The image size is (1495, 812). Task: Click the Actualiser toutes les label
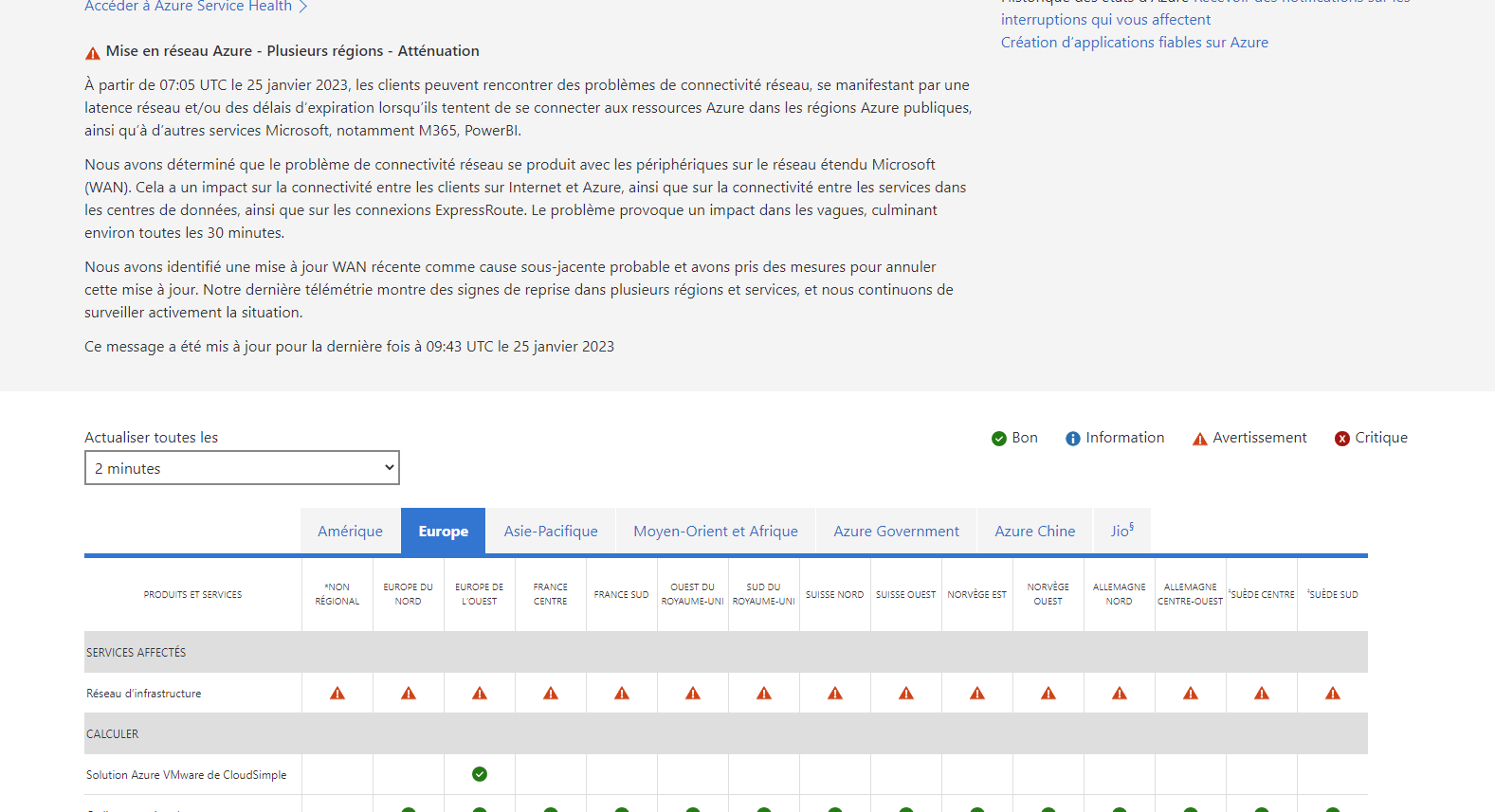click(152, 438)
